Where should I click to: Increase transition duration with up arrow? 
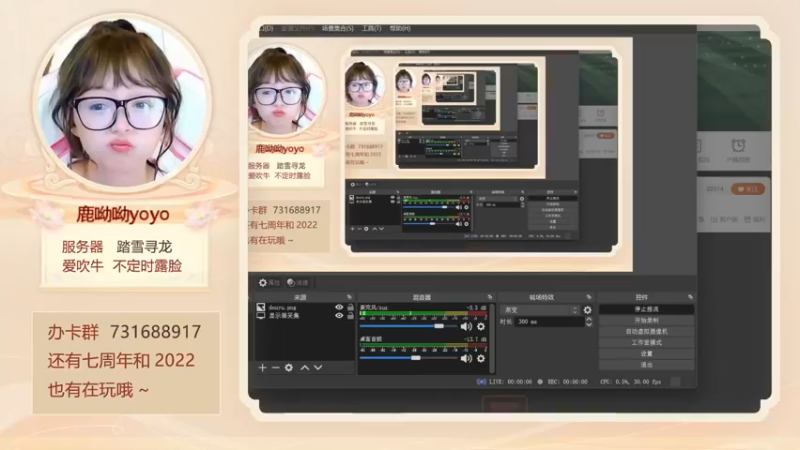[589, 319]
